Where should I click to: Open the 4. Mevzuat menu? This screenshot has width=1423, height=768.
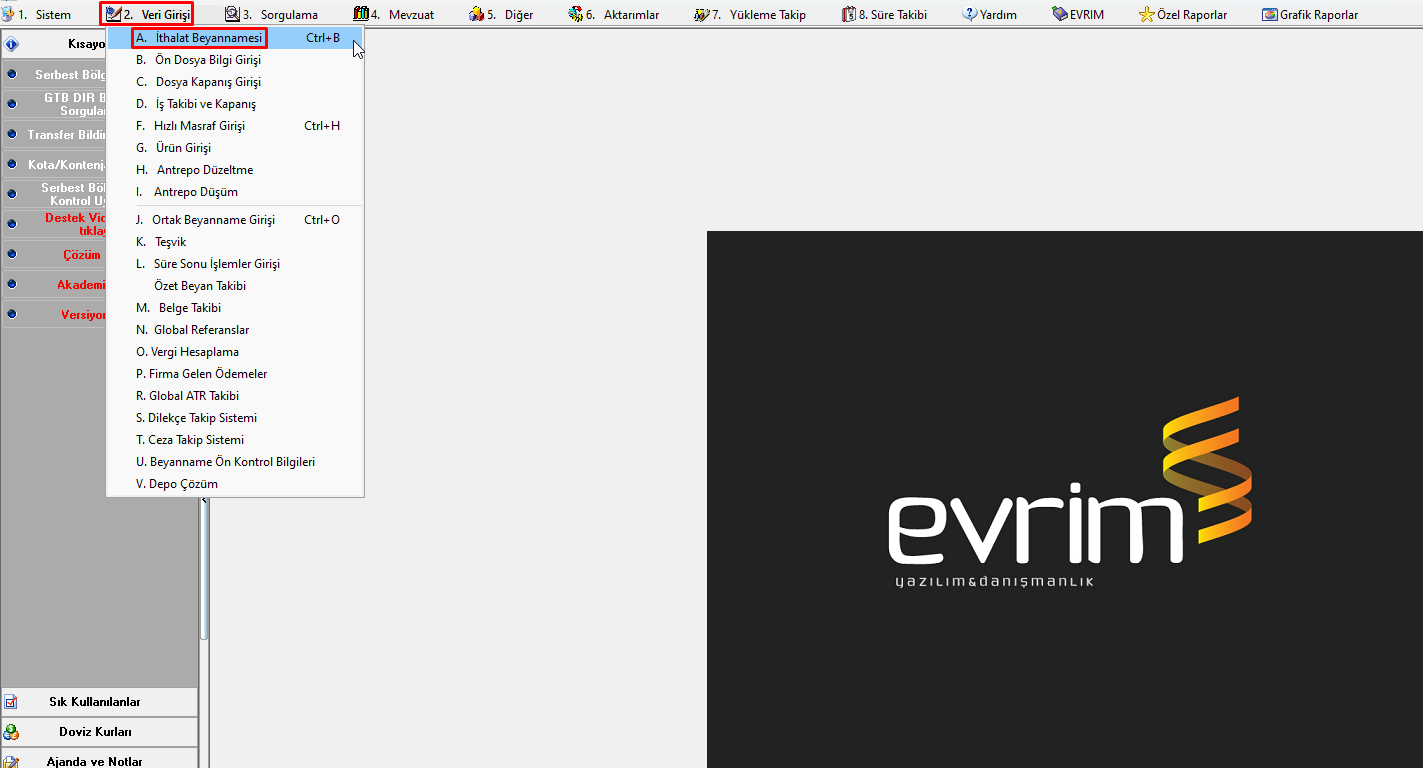tap(394, 15)
